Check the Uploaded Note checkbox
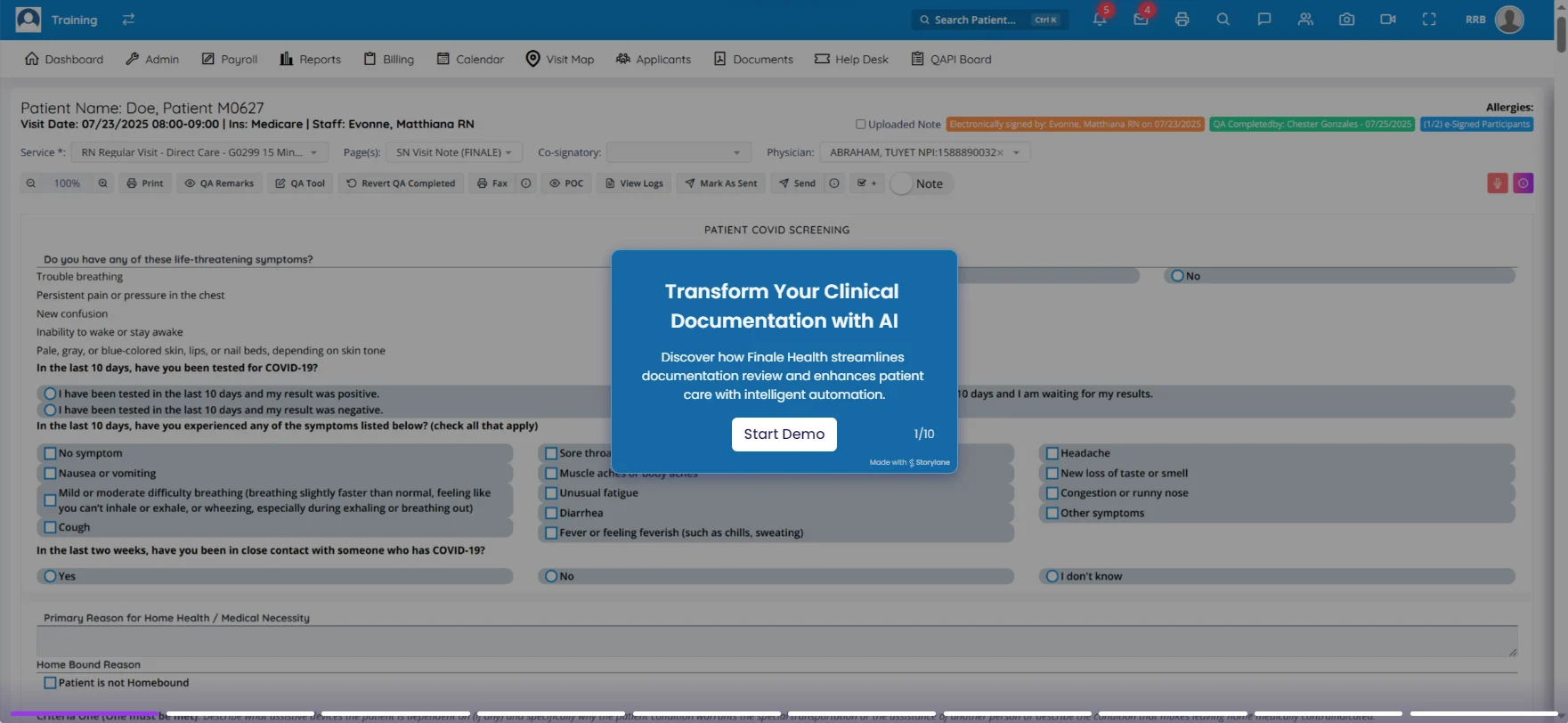The image size is (1568, 723). click(860, 125)
